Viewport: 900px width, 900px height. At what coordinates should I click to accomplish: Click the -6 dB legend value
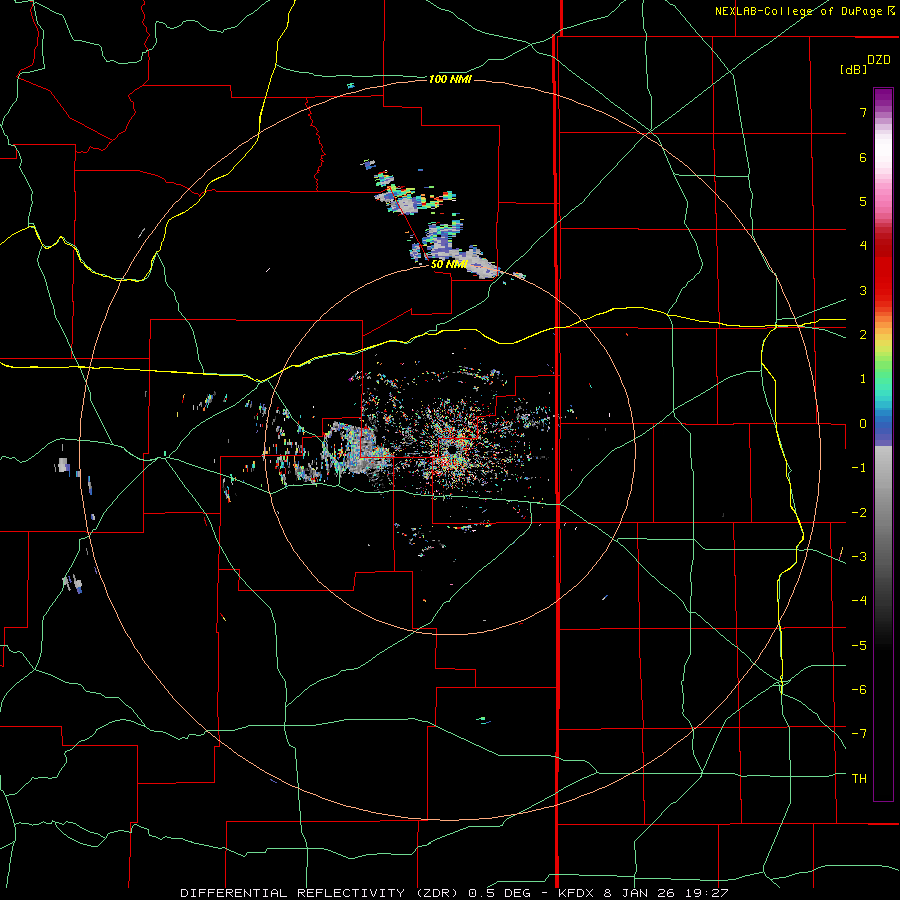pos(859,690)
